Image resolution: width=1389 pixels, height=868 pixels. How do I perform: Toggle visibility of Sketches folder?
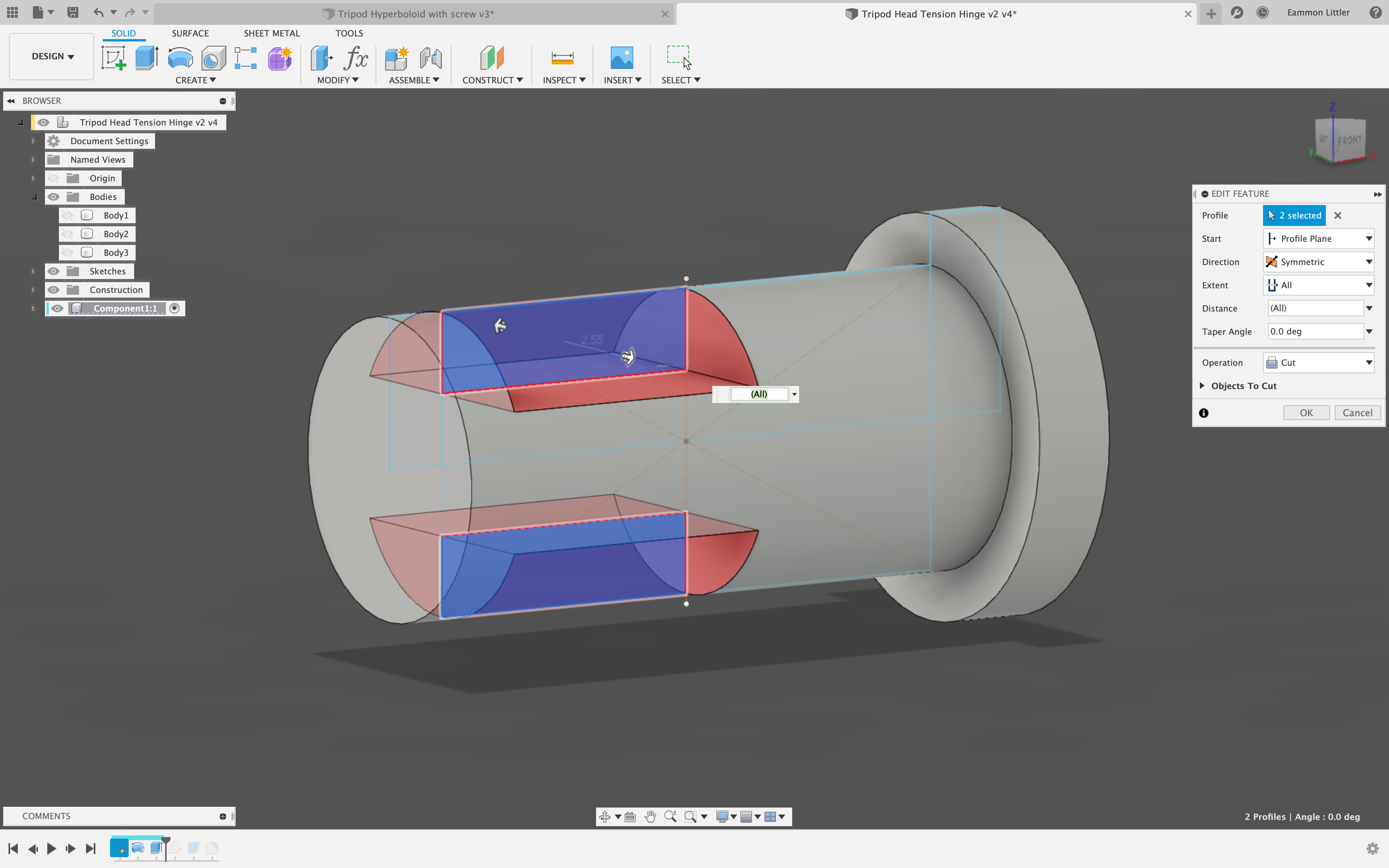(x=52, y=271)
